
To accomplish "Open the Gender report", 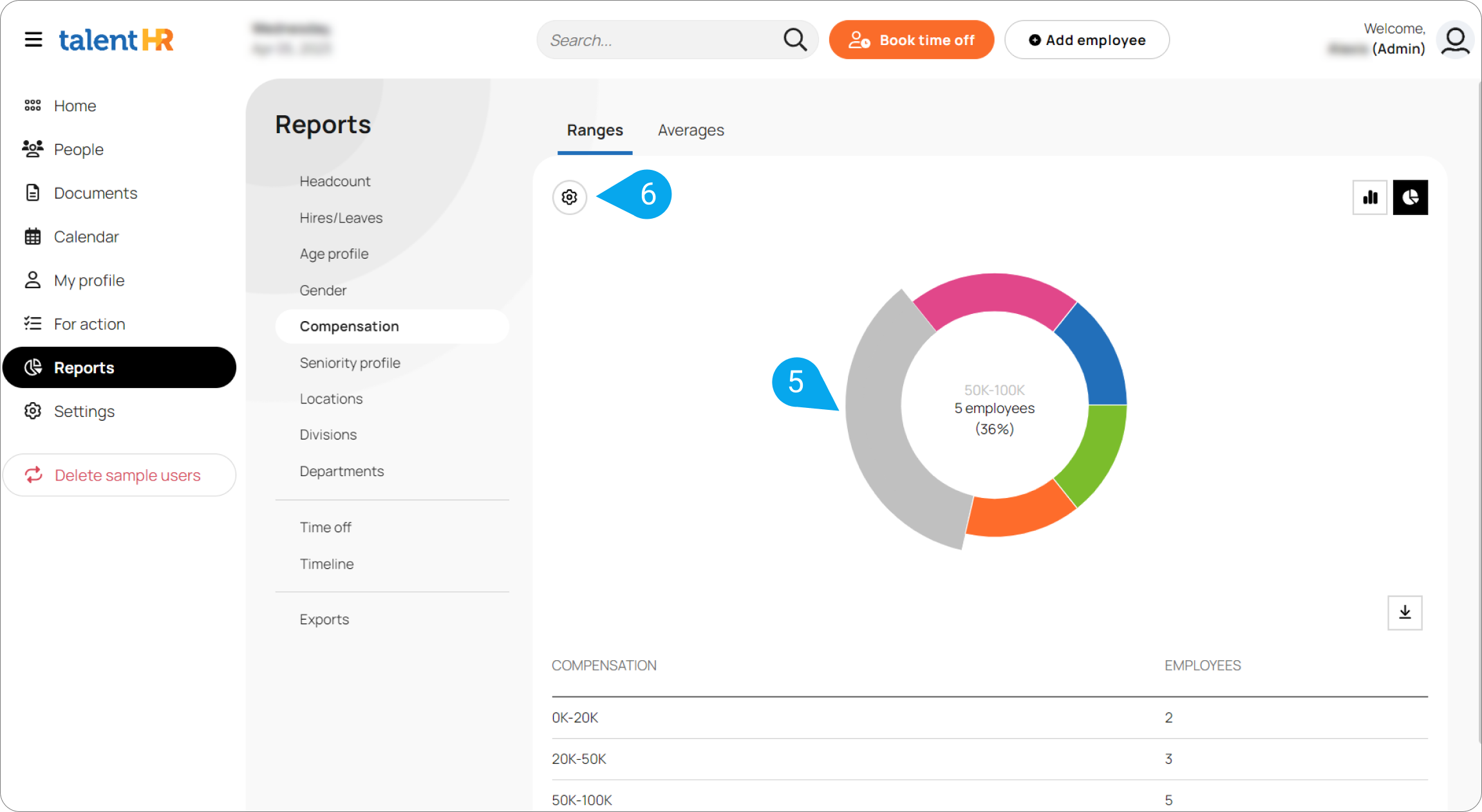I will [323, 290].
